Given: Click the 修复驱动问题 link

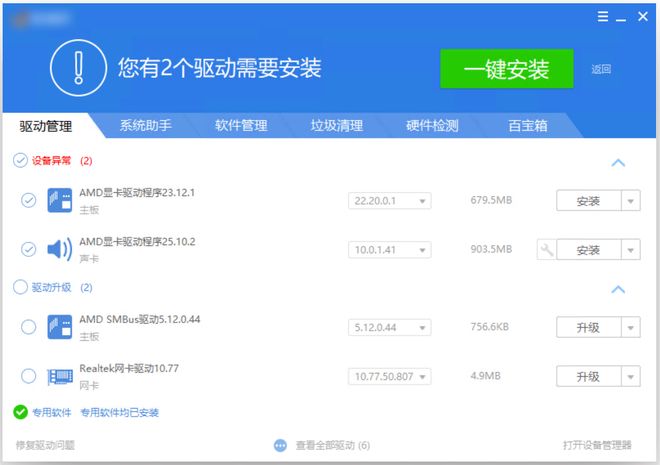Looking at the screenshot, I should [x=45, y=445].
